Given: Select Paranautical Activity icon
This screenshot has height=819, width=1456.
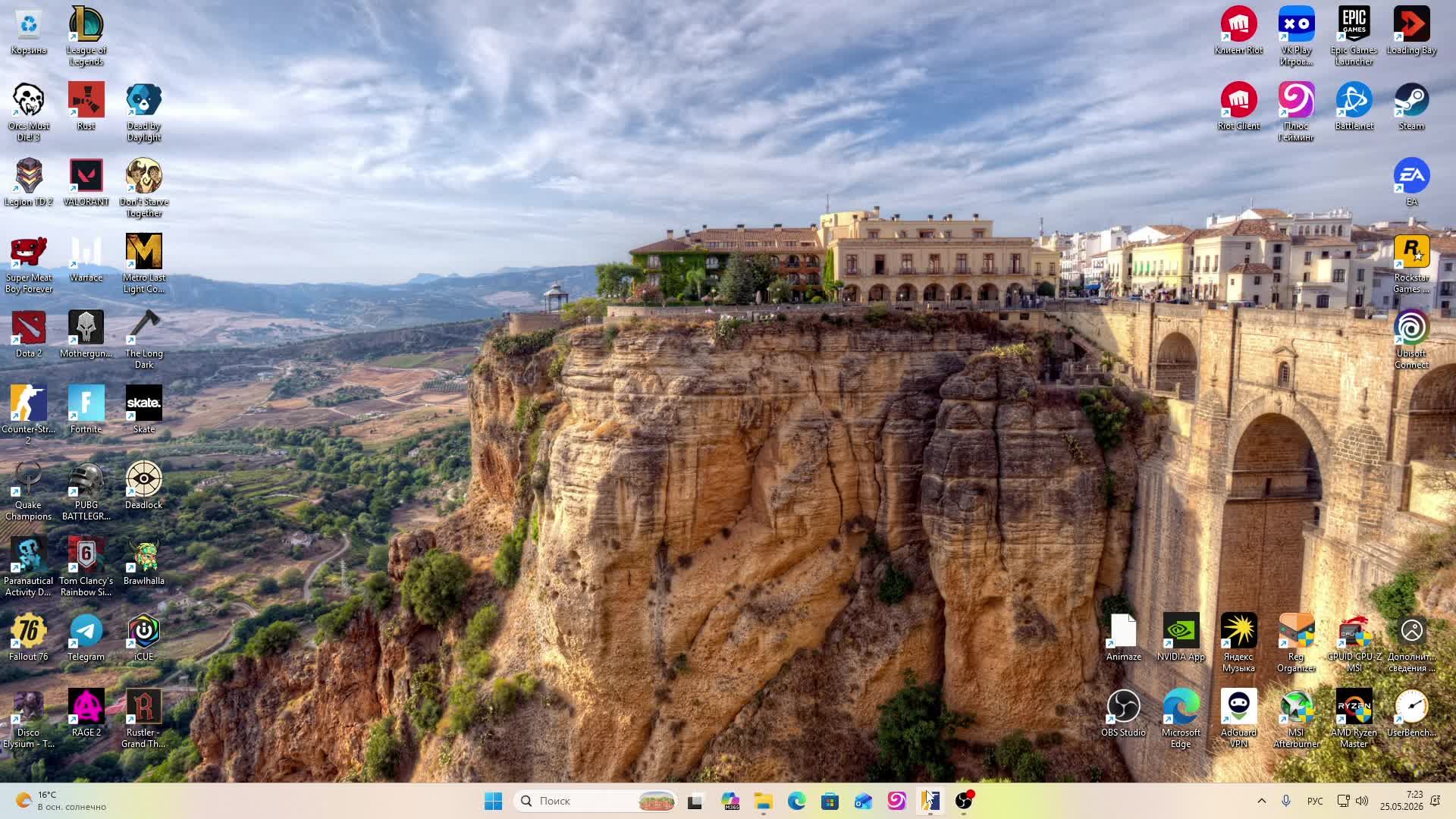Looking at the screenshot, I should click(29, 567).
